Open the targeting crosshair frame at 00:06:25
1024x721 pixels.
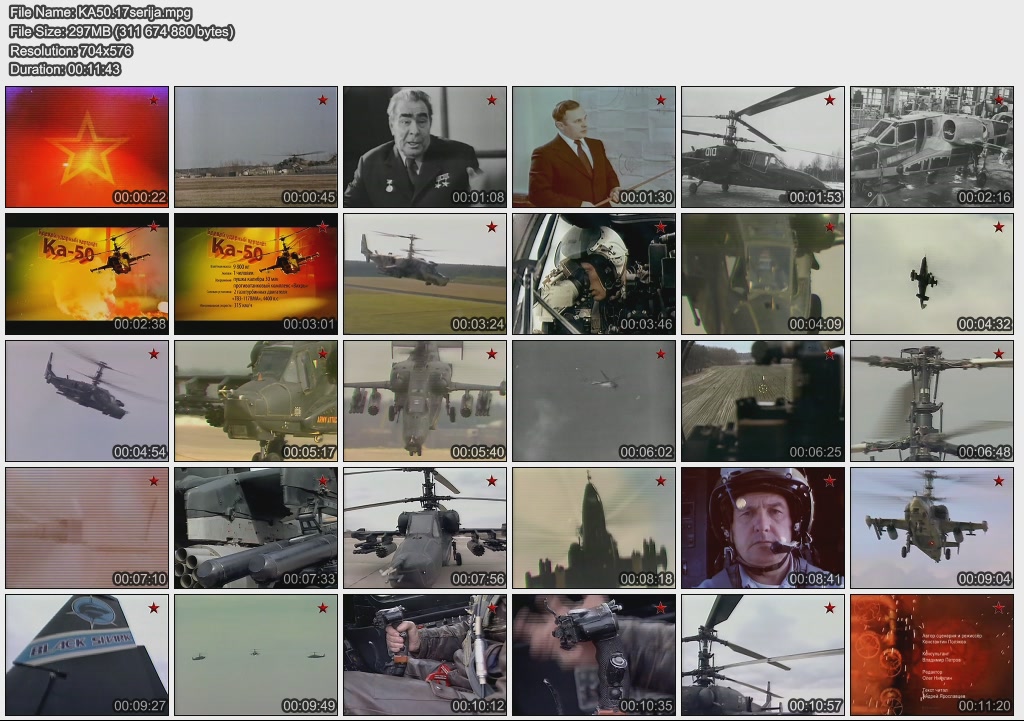(763, 400)
